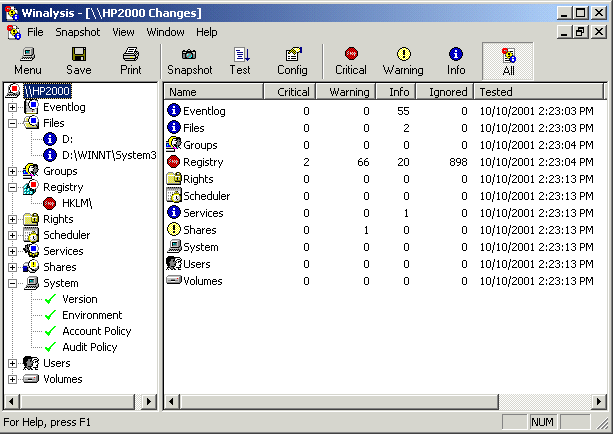Click Version green checkmark in tree
This screenshot has width=613, height=434.
tap(50, 299)
